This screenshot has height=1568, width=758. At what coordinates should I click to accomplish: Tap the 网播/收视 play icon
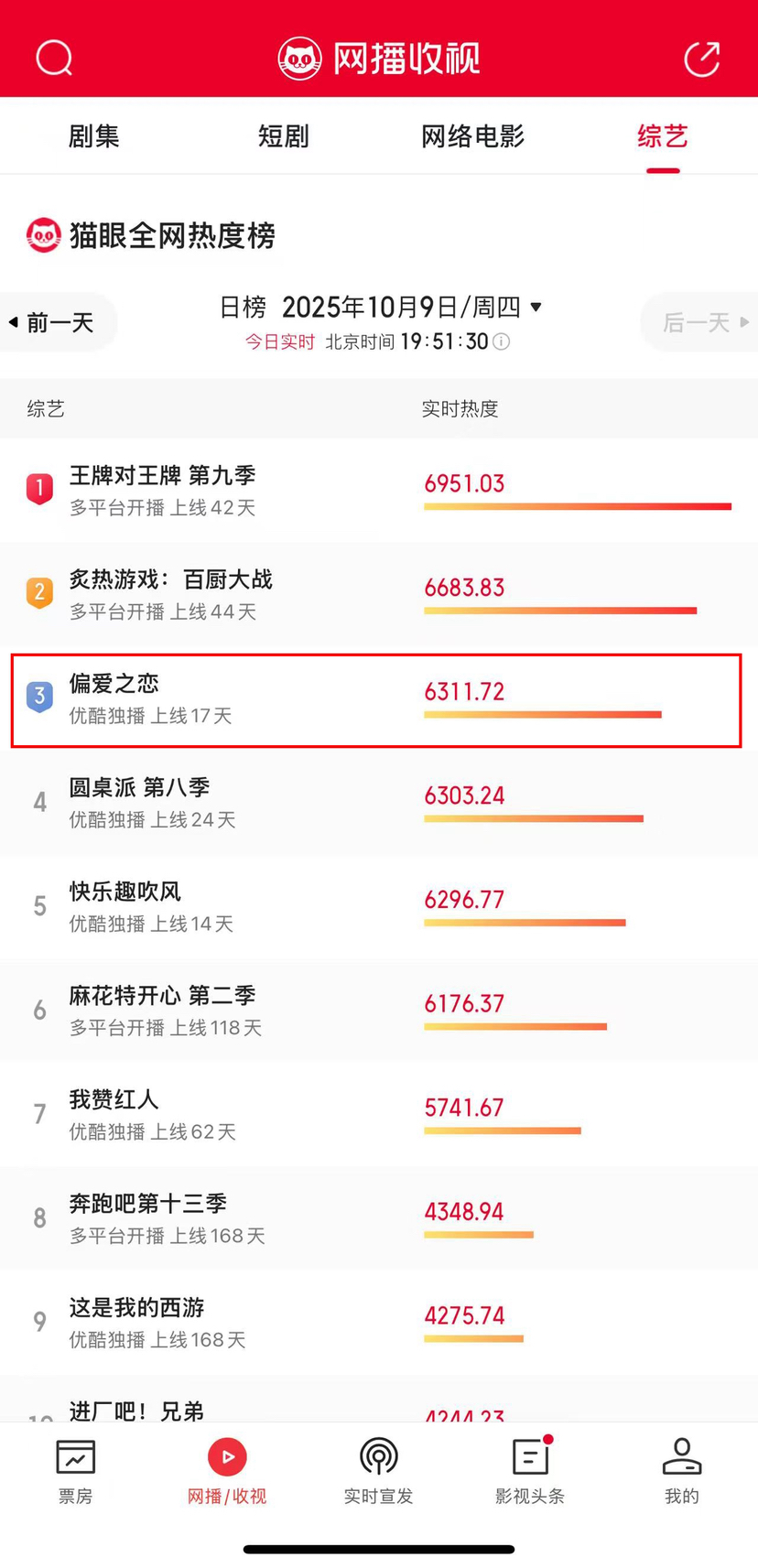[x=227, y=1456]
